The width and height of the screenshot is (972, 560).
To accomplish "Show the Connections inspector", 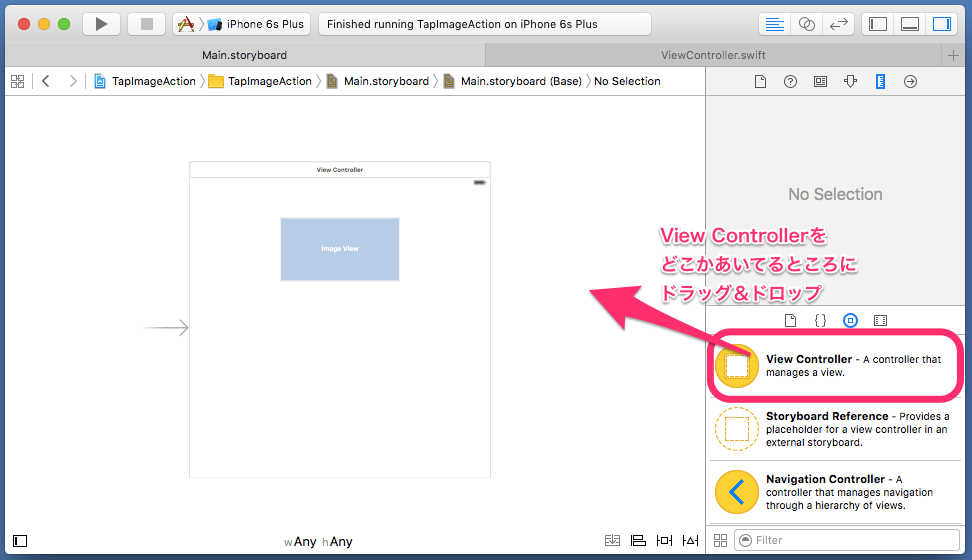I will 910,81.
